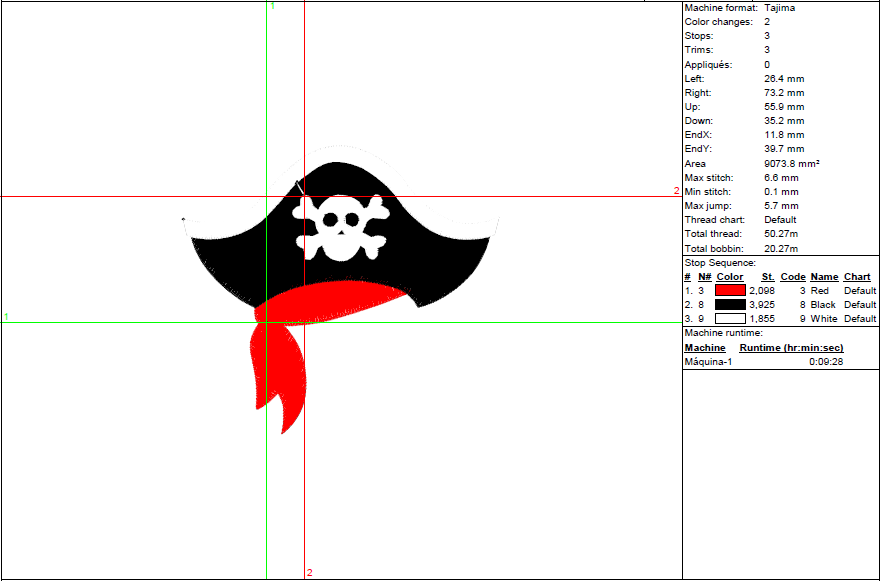Image resolution: width=881 pixels, height=581 pixels.
Task: Click the Tajima machine format value
Action: [780, 8]
